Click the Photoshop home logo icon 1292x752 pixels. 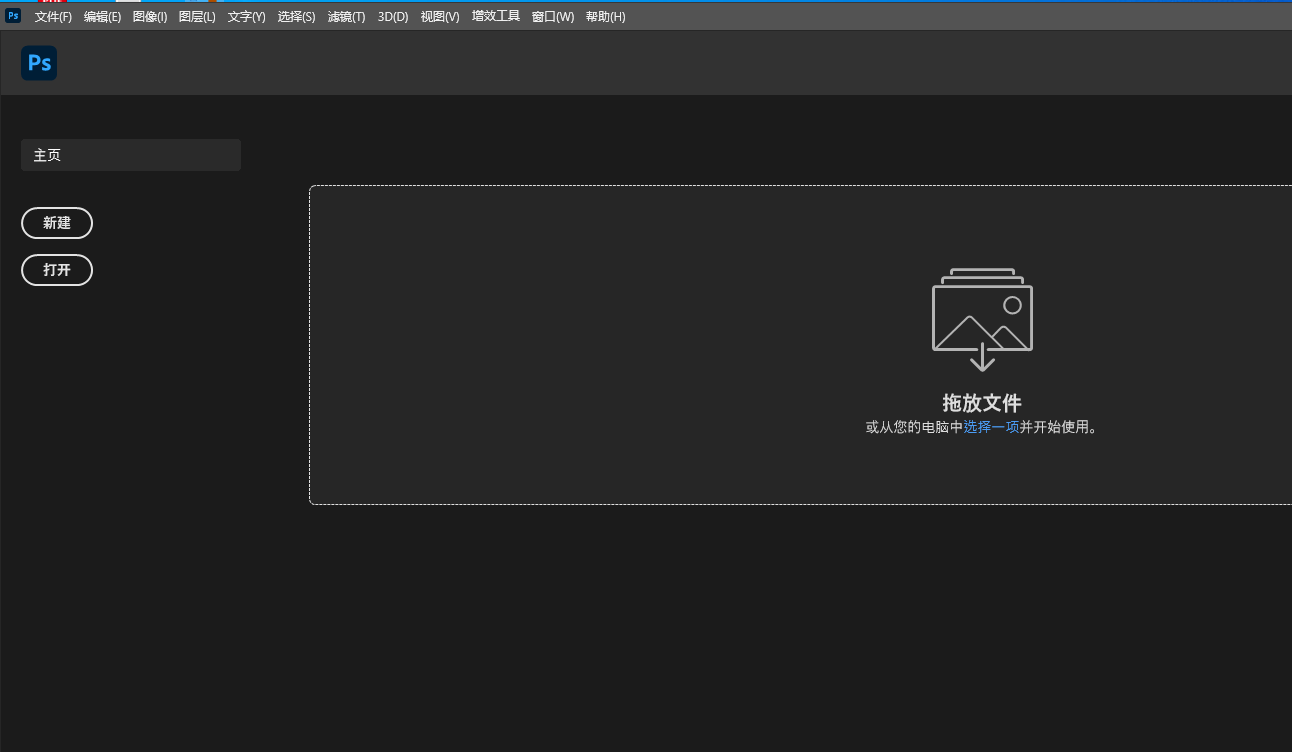39,63
